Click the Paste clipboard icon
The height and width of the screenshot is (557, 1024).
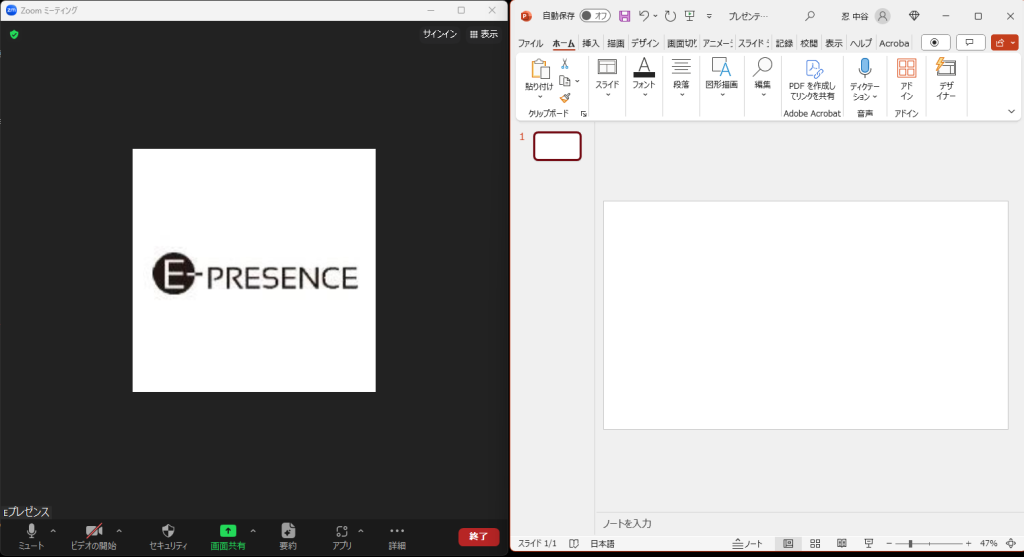539,69
